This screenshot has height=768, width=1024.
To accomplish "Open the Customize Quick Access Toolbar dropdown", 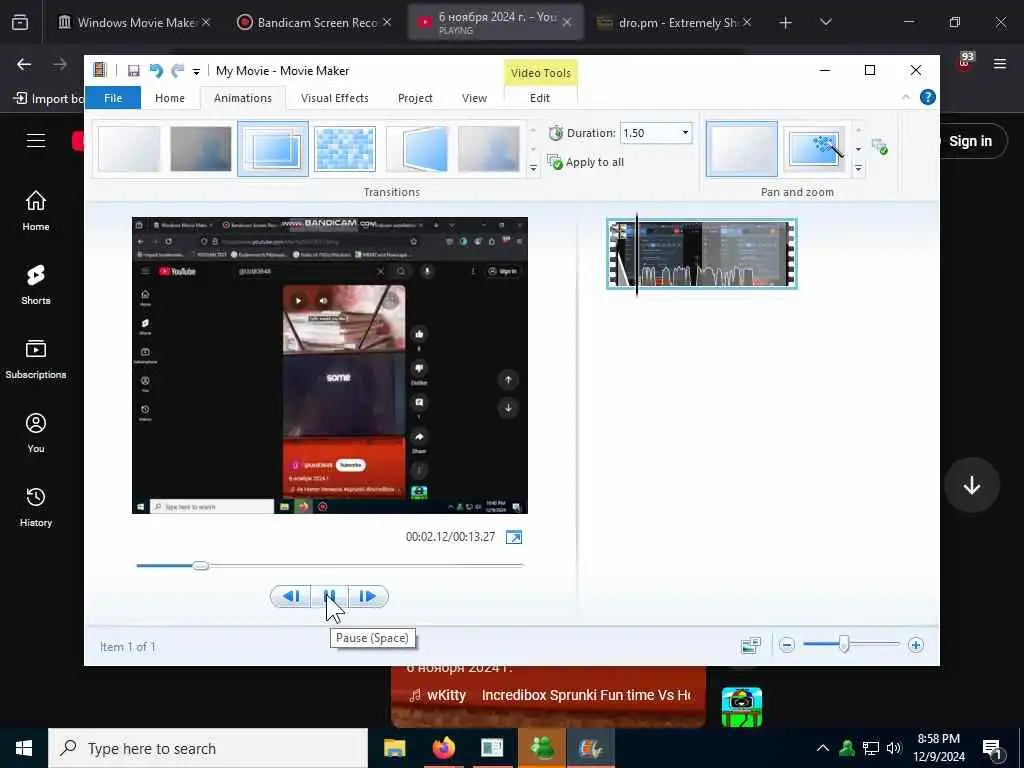I will tap(196, 72).
